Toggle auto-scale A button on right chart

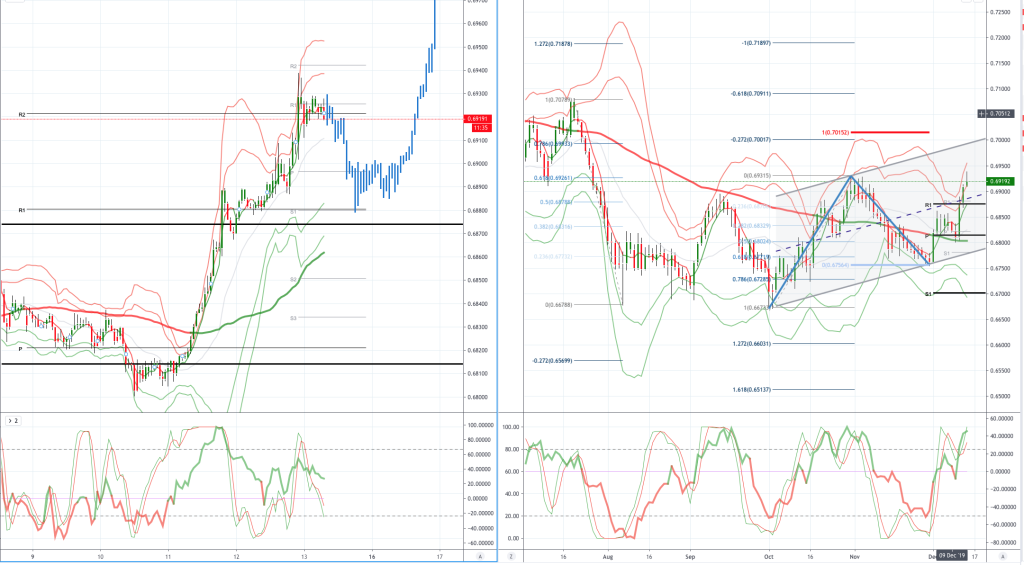tap(1002, 557)
